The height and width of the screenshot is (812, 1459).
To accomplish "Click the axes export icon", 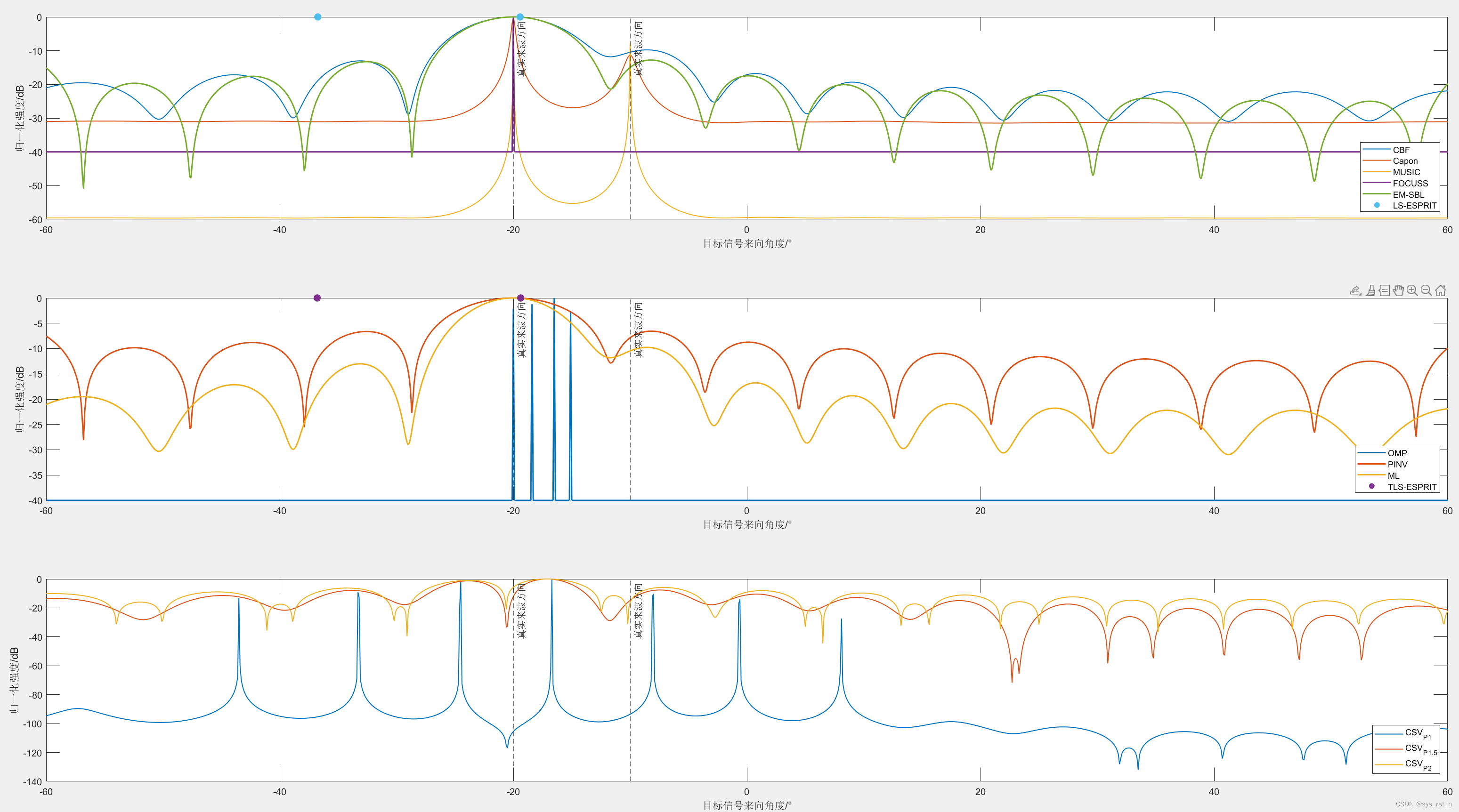I will click(1355, 290).
